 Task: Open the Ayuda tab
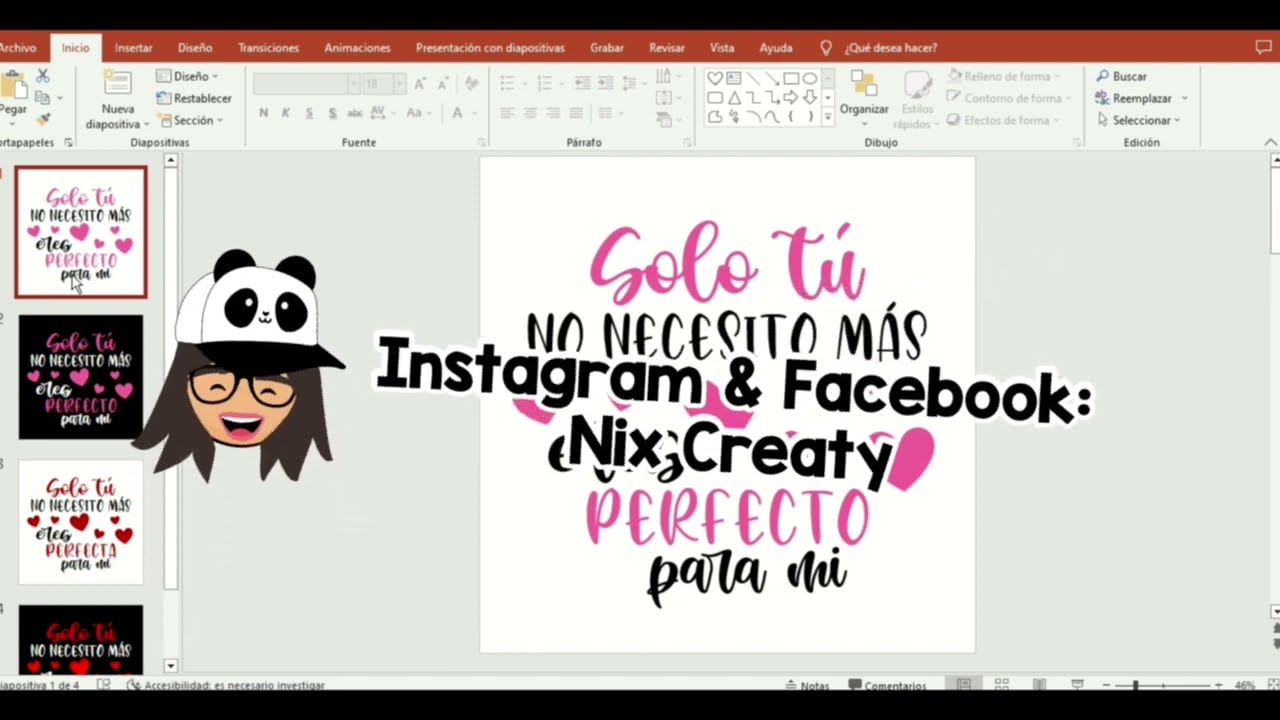tap(776, 48)
